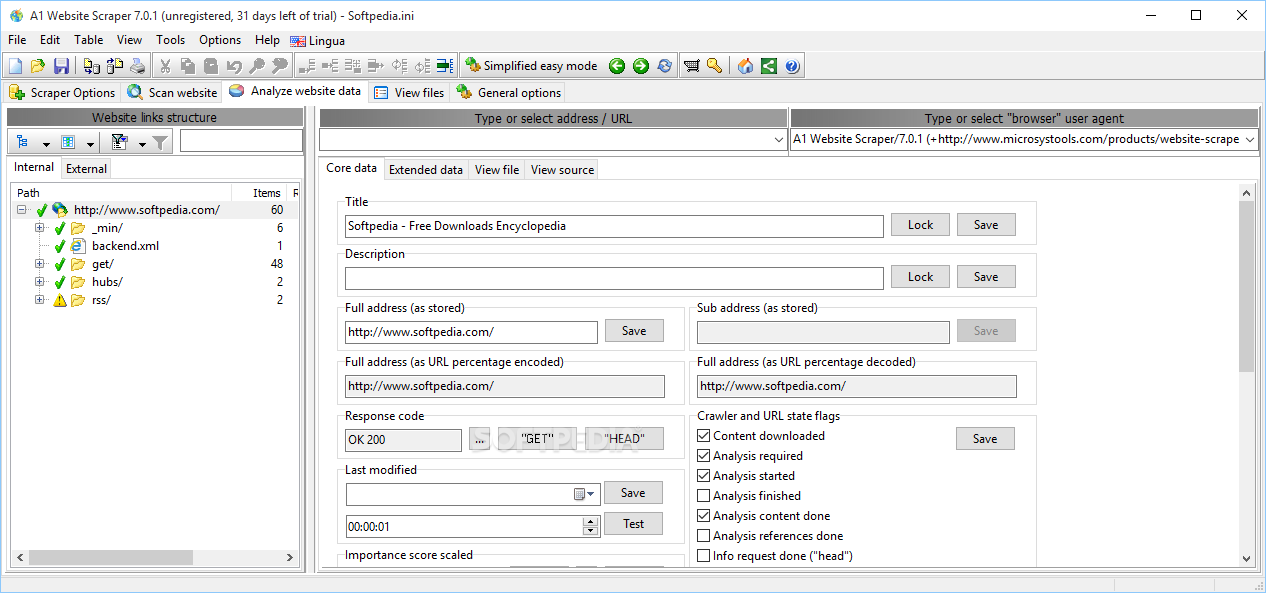Open the dropdown arrow beside quick filter options
This screenshot has width=1266, height=593.
pyautogui.click(x=141, y=143)
